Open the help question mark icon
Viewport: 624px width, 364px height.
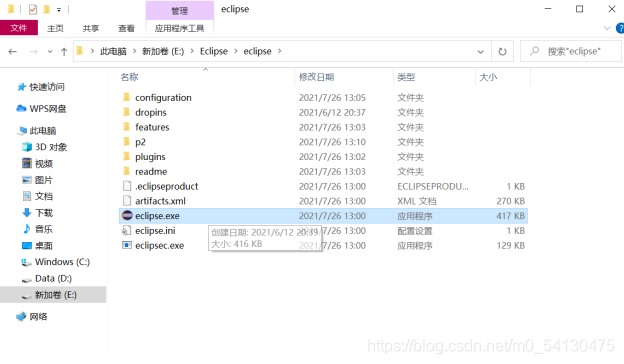pos(620,28)
